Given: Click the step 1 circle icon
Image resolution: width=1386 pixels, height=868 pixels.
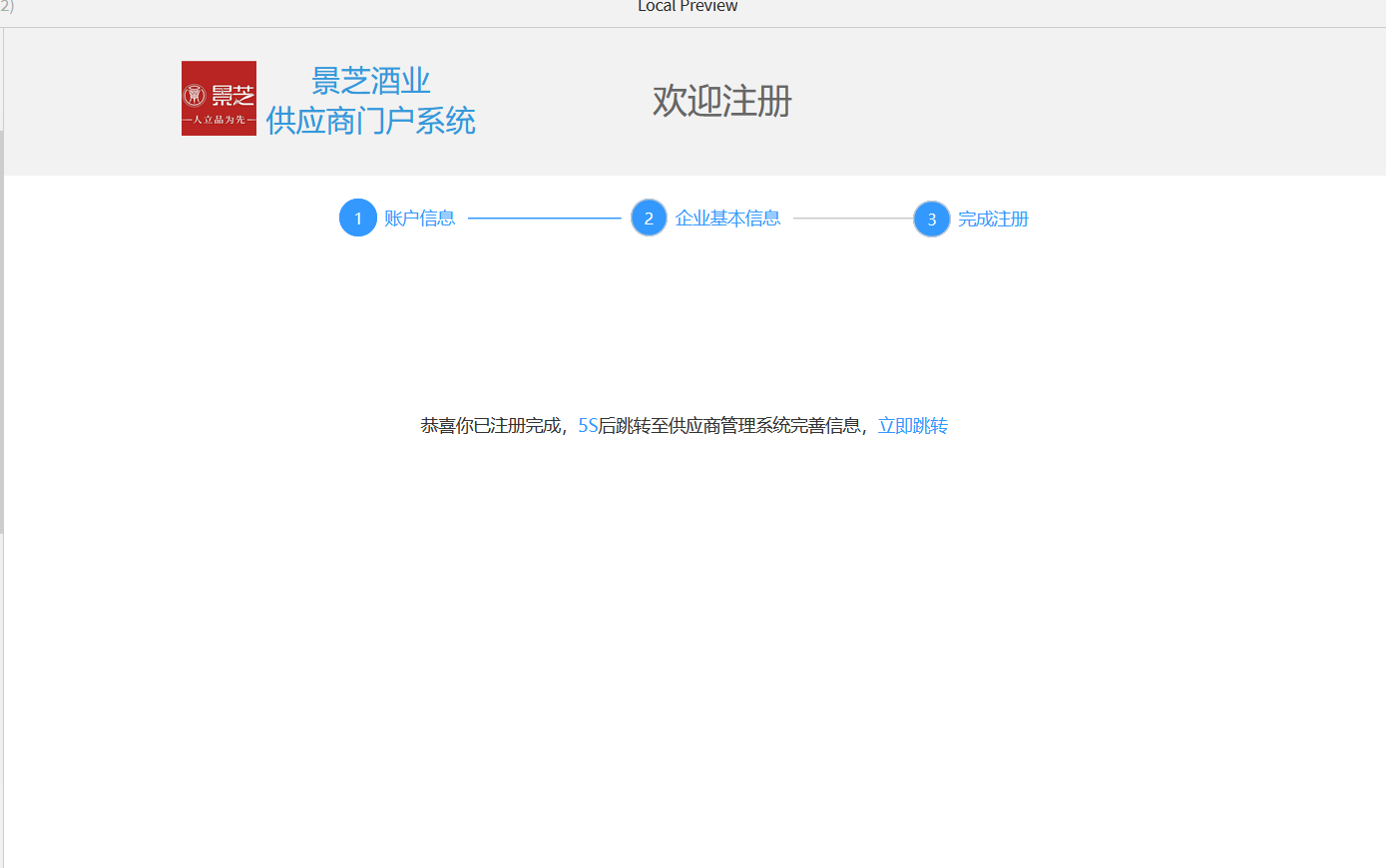Looking at the screenshot, I should tap(358, 217).
